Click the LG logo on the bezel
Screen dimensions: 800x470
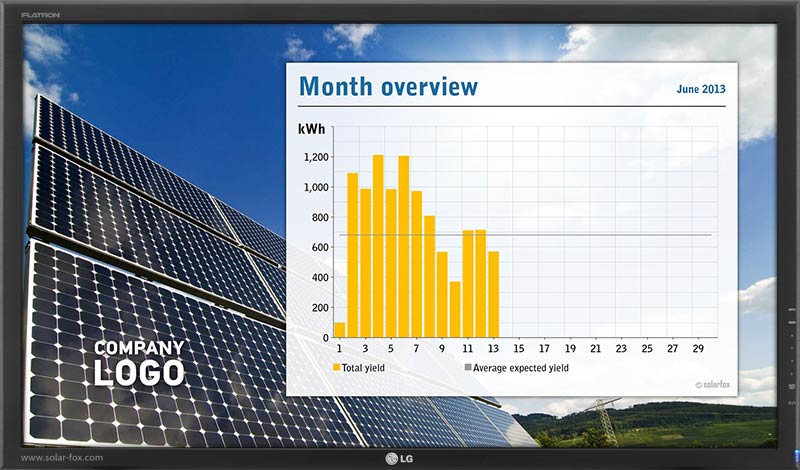point(399,459)
